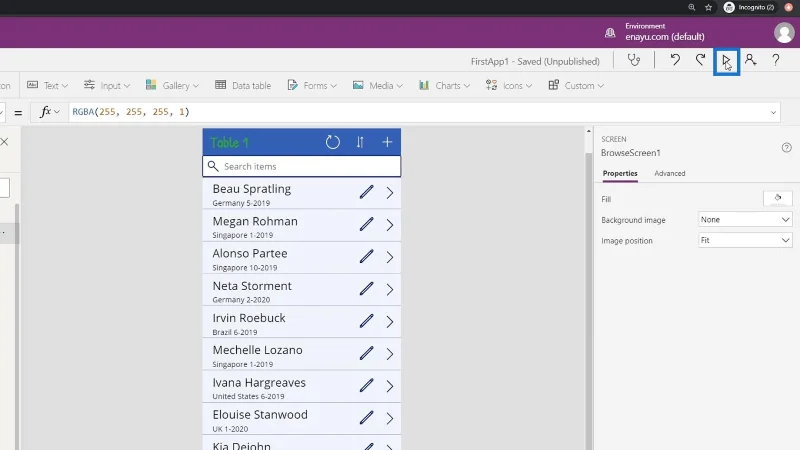Close the left tree panel
Screen dimensions: 800x450
coord(4,141)
